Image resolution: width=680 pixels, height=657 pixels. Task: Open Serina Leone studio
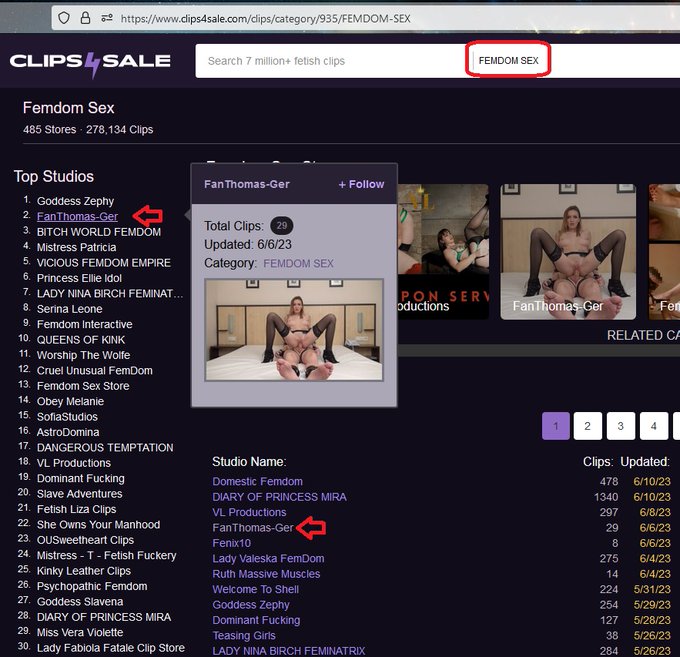click(x=69, y=309)
